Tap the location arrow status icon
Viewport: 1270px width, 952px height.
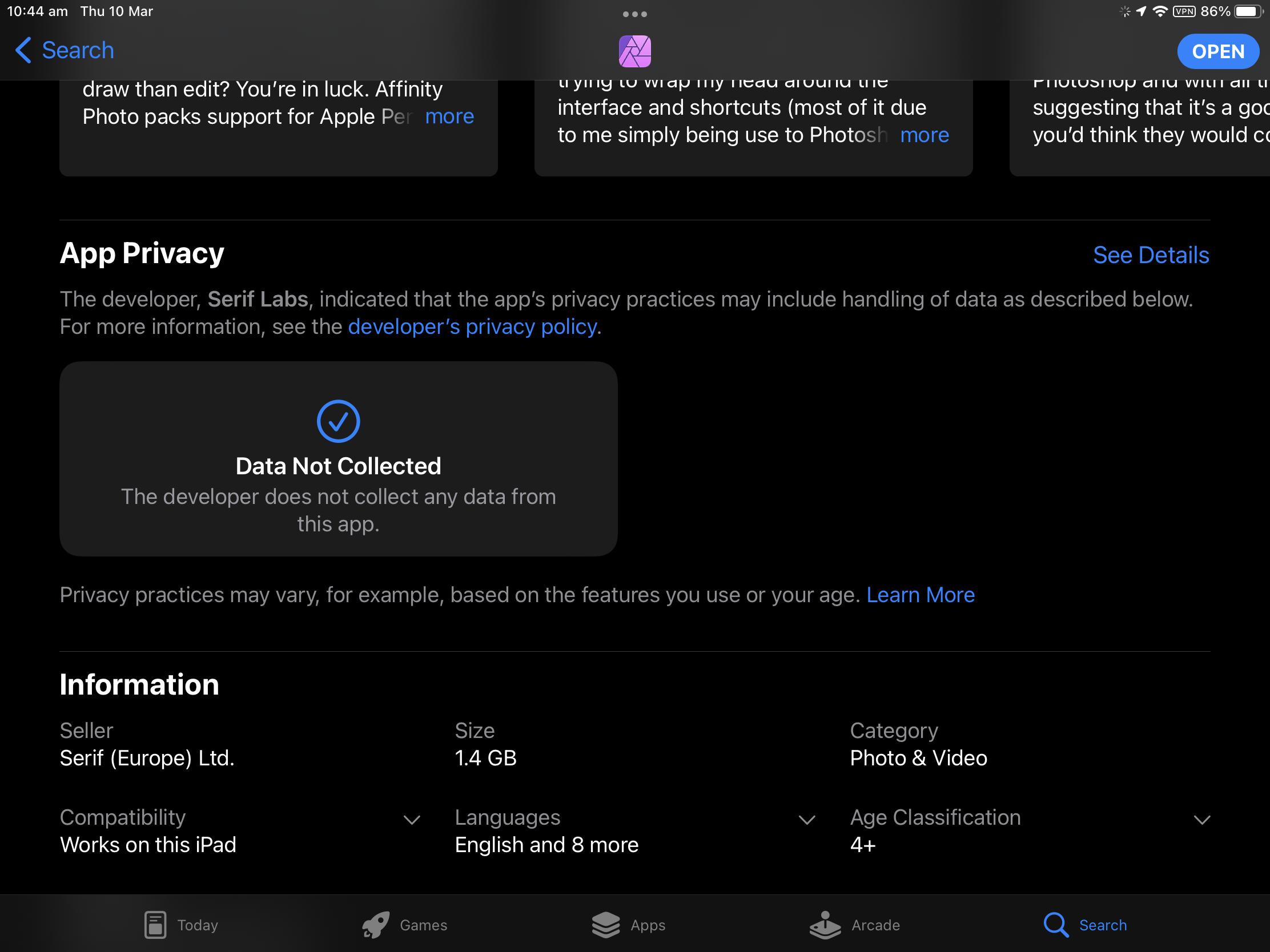click(1141, 11)
